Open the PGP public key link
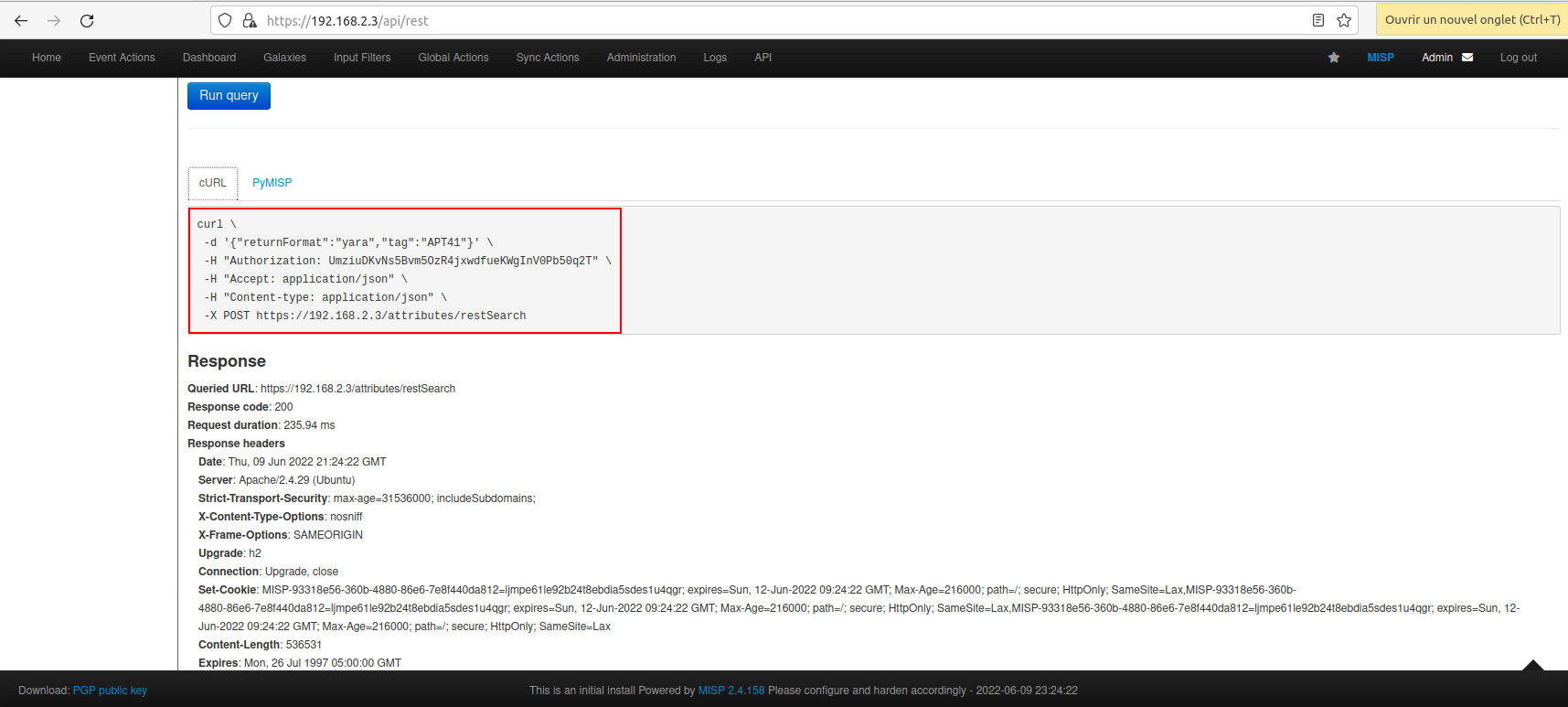Image resolution: width=1568 pixels, height=707 pixels. (110, 691)
